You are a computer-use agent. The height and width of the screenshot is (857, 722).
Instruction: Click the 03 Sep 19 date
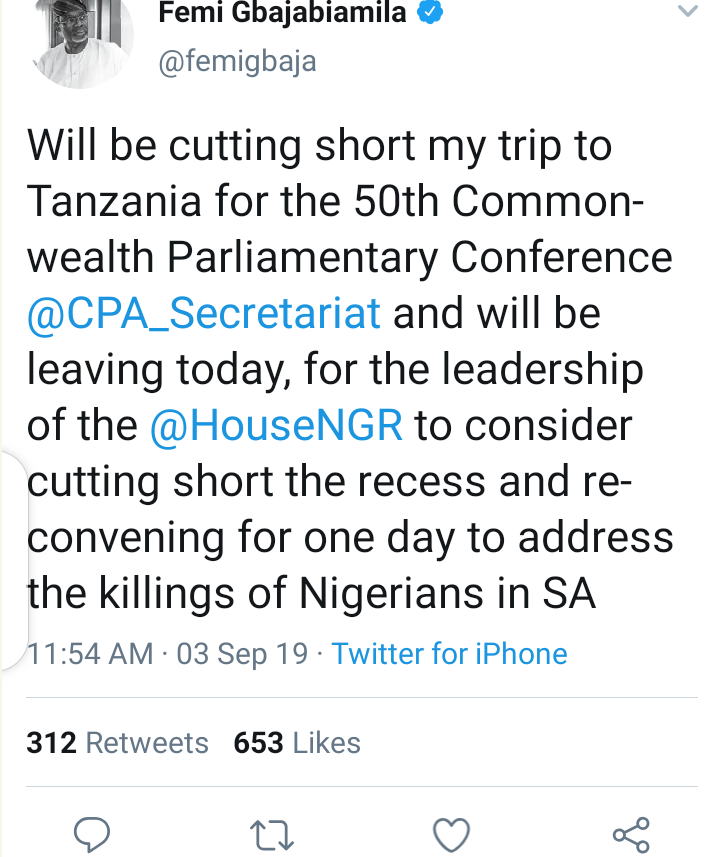point(242,654)
